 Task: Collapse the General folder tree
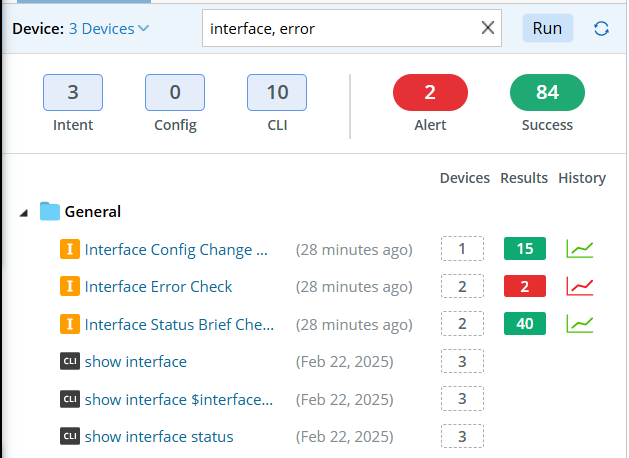[24, 212]
